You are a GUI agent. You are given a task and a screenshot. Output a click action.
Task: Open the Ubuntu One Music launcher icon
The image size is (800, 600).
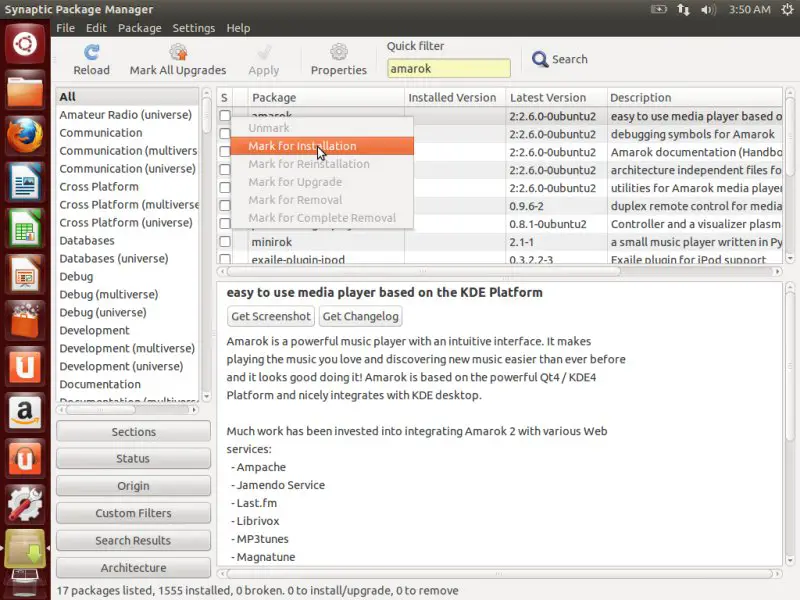pyautogui.click(x=24, y=458)
